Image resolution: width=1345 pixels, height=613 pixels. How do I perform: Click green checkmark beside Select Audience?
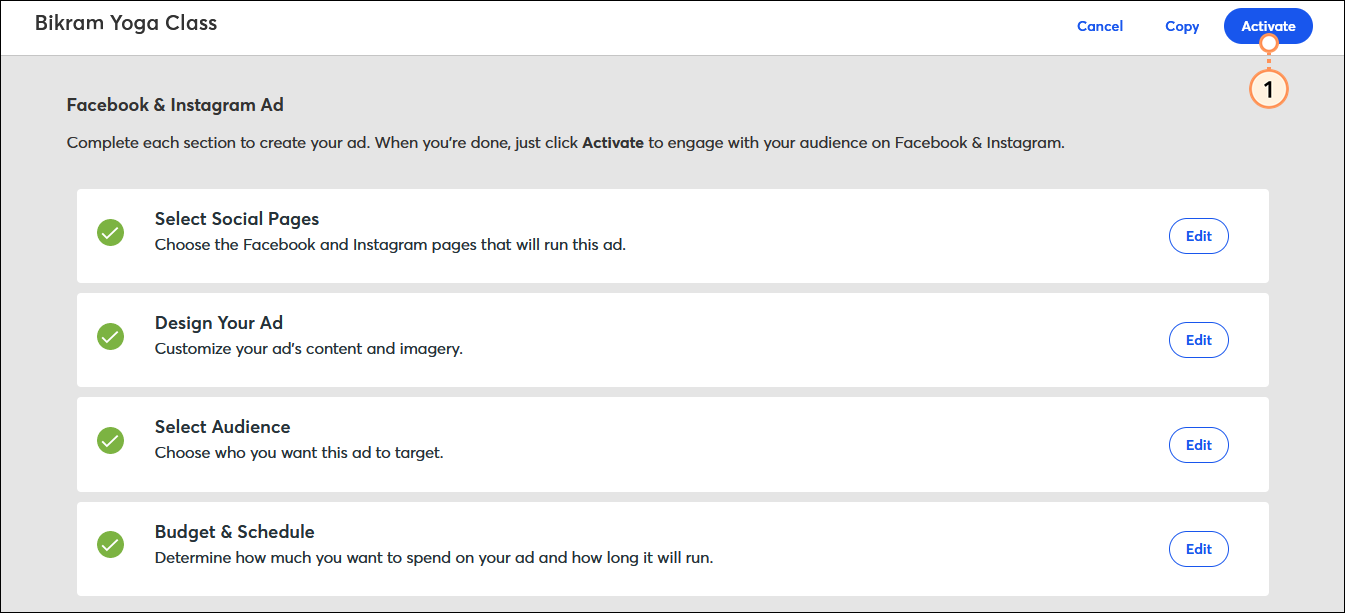(111, 440)
